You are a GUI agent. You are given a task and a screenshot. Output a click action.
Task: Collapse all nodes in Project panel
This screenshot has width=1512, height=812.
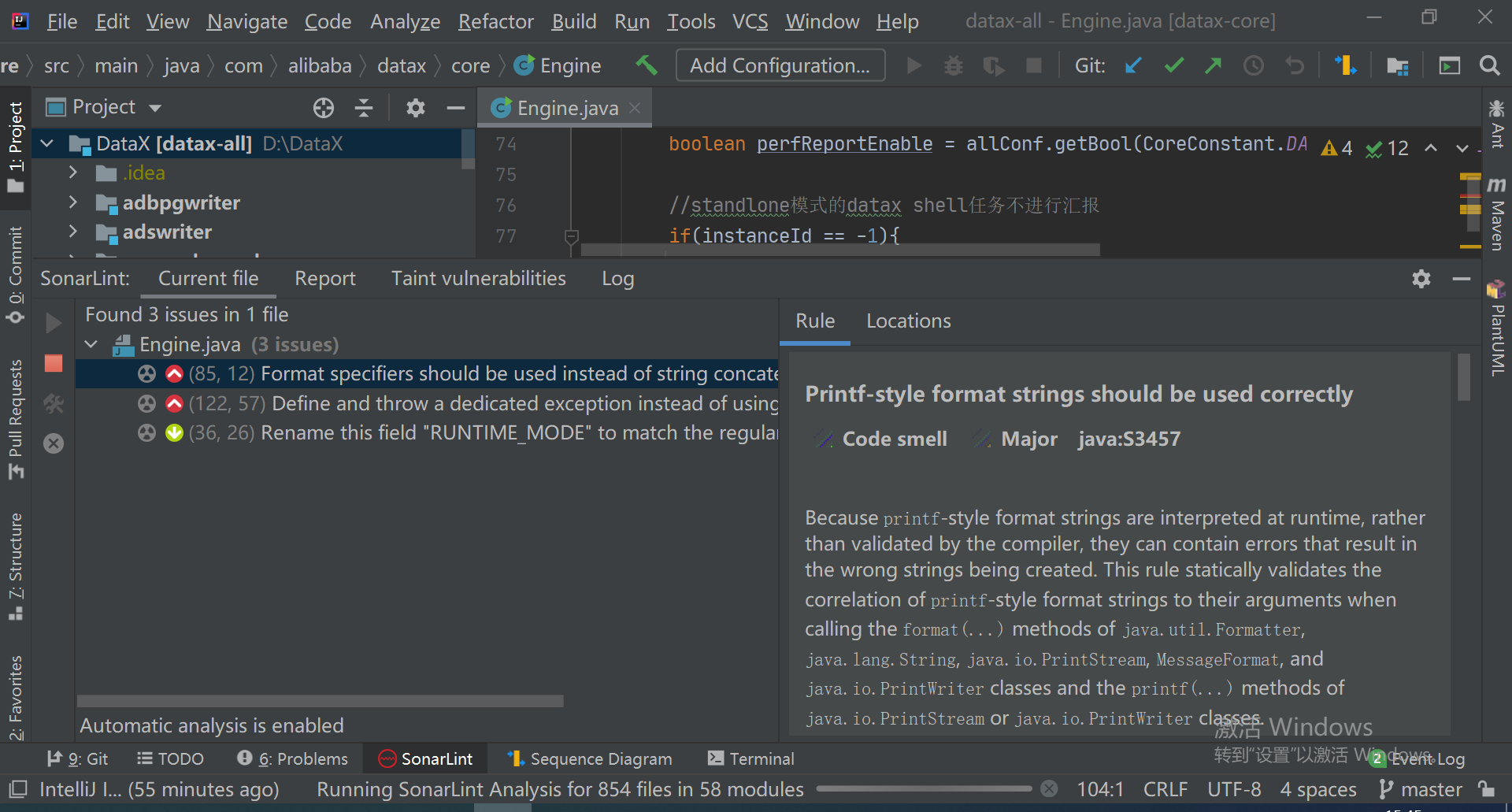pos(364,108)
